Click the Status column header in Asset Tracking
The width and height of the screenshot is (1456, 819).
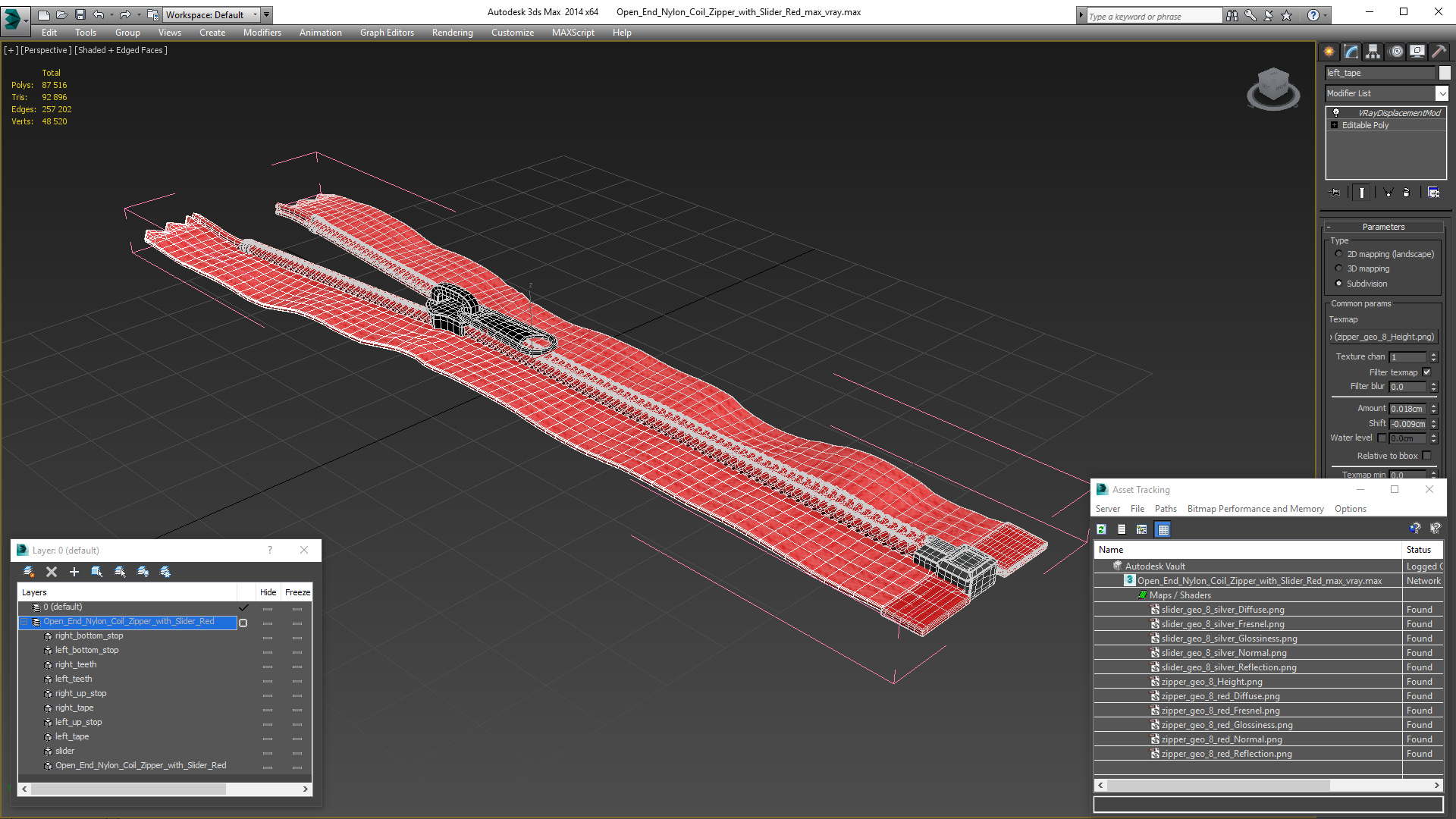pyautogui.click(x=1422, y=550)
